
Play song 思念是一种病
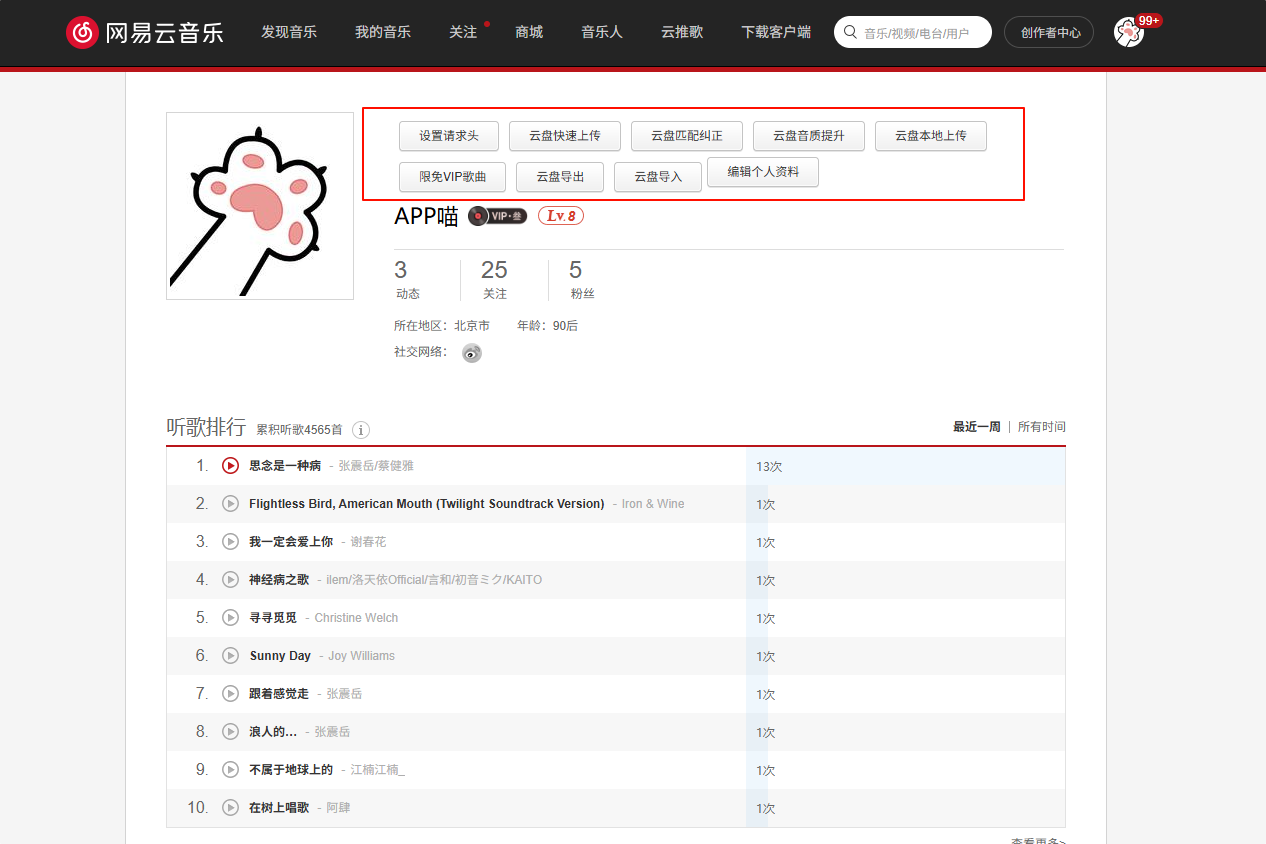tap(230, 465)
